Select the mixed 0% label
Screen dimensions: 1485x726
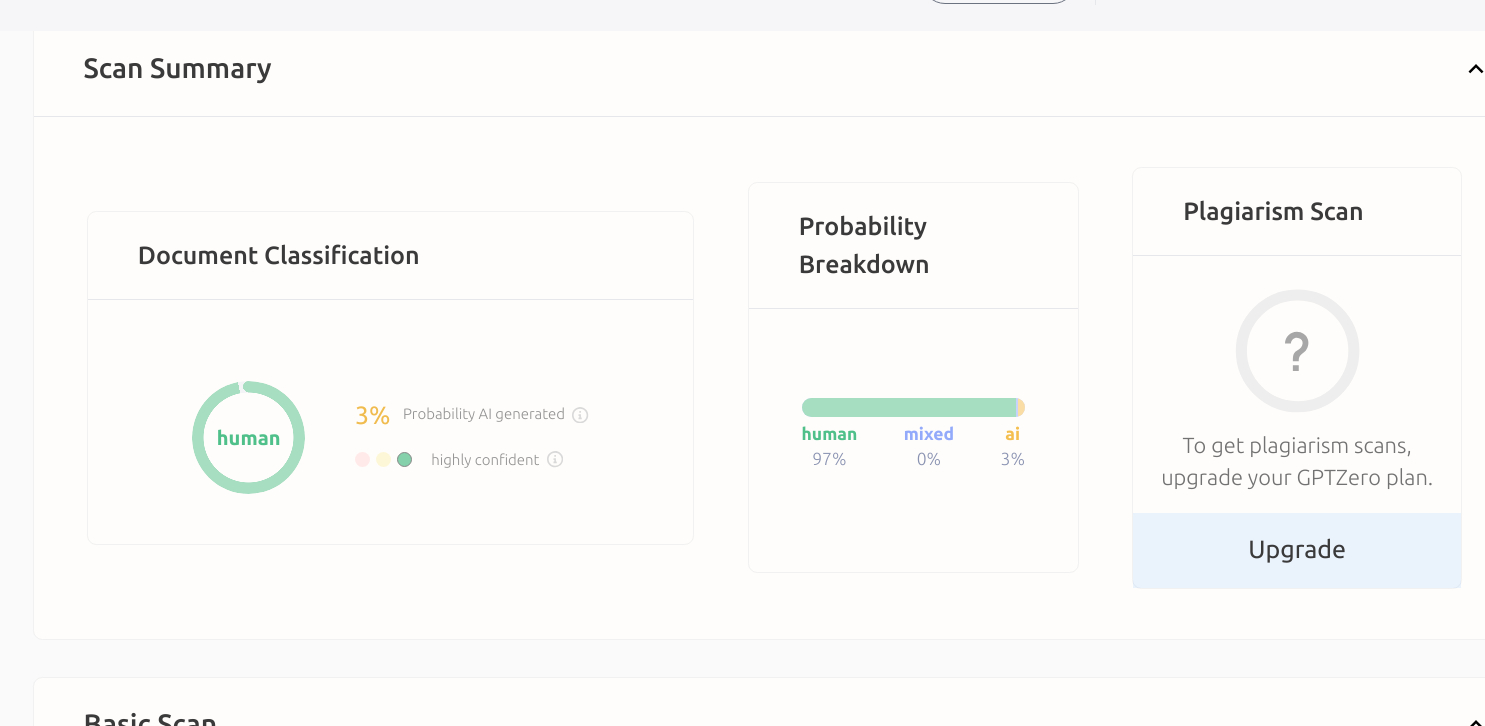click(x=929, y=447)
